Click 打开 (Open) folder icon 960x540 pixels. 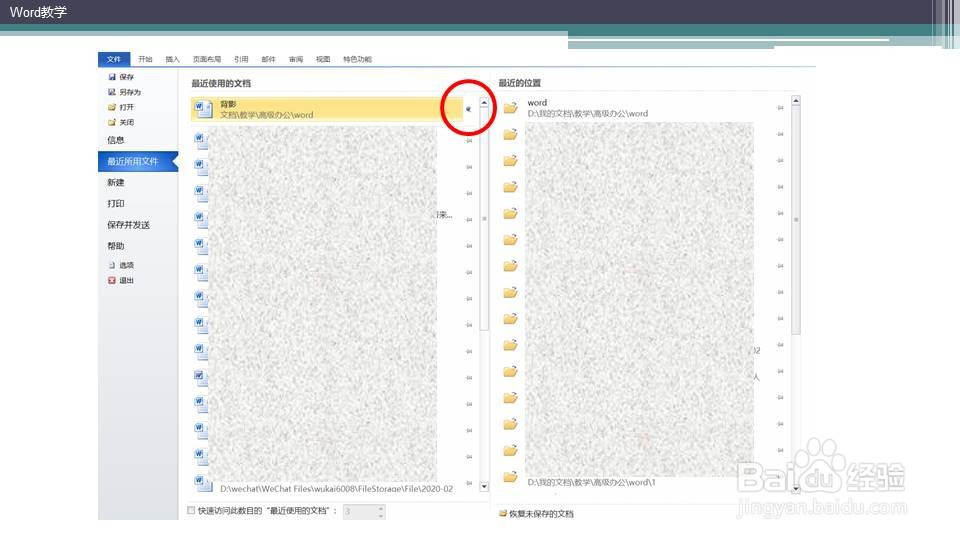tap(112, 107)
